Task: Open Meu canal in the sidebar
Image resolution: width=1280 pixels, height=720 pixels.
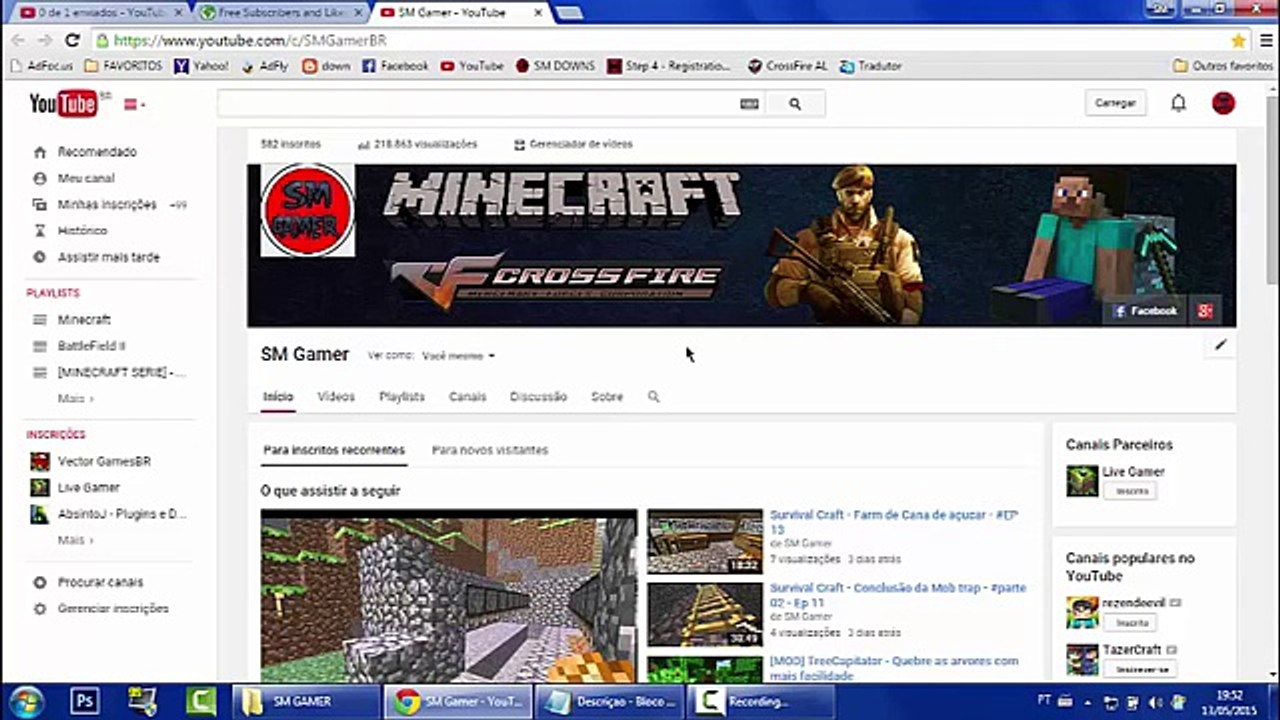Action: point(86,178)
